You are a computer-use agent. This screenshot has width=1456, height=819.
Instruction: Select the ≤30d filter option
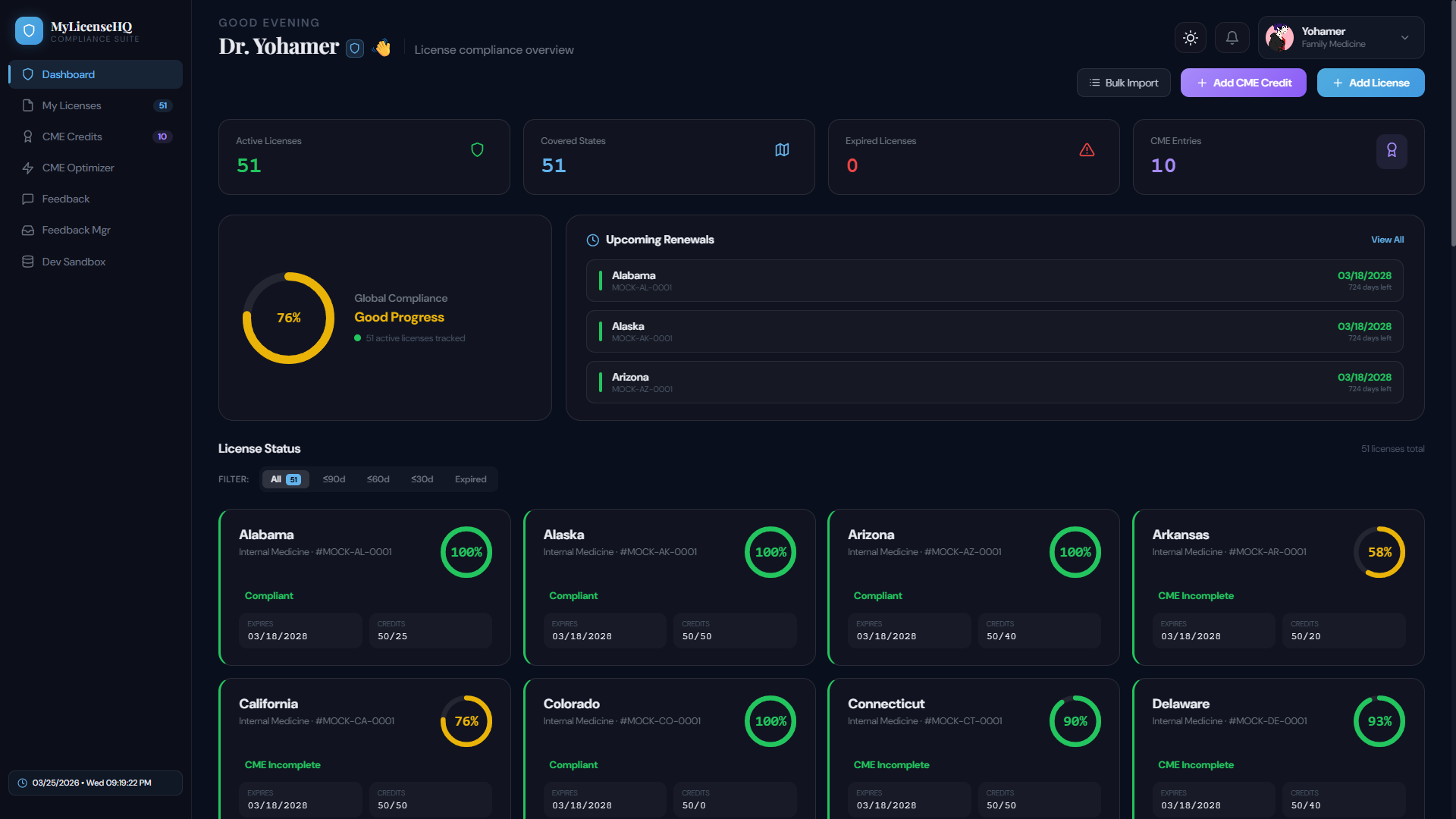pos(422,479)
